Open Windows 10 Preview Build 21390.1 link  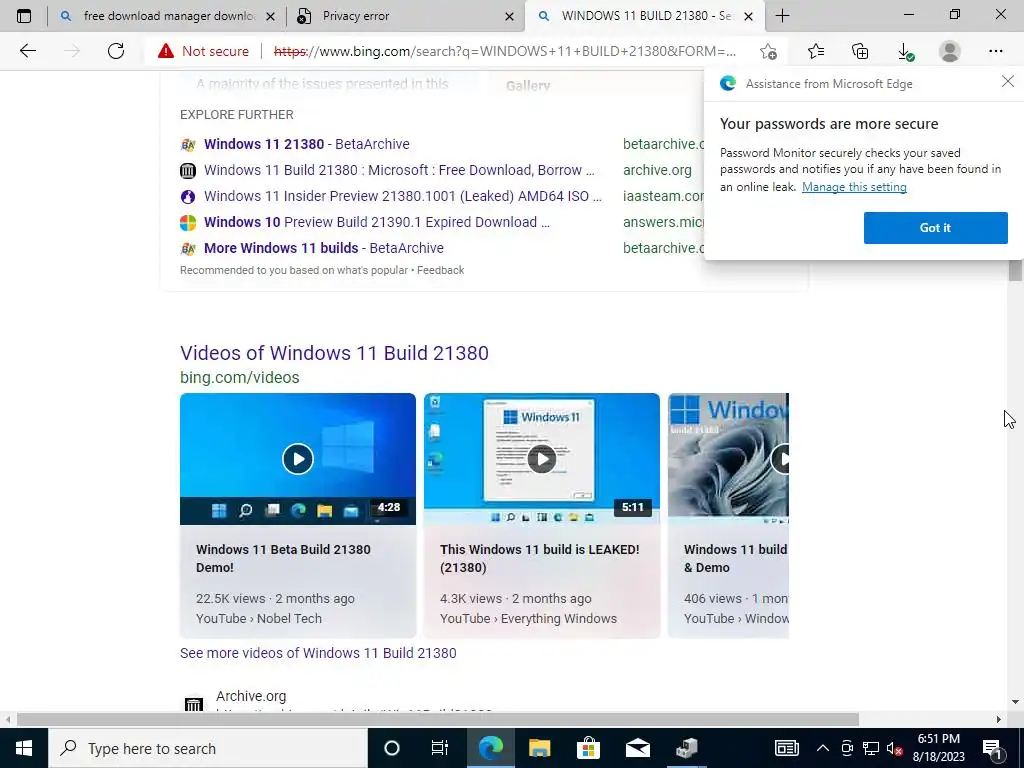377,222
